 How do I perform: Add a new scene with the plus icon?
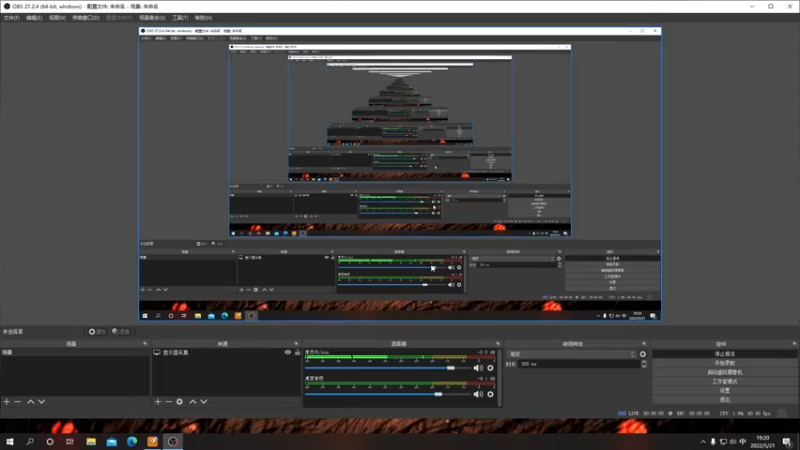[7, 402]
